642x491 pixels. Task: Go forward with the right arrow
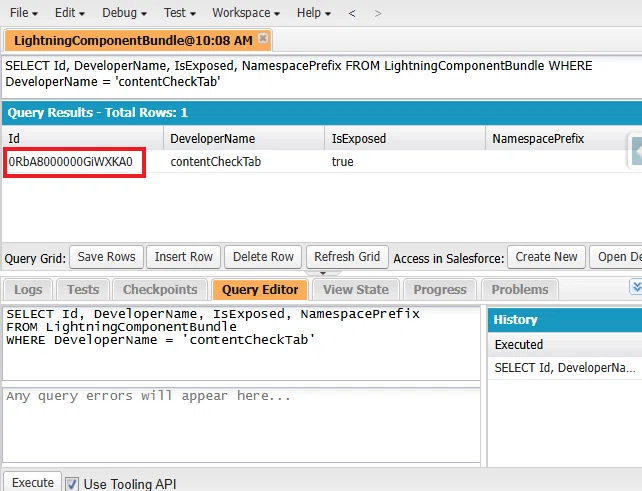pyautogui.click(x=378, y=13)
